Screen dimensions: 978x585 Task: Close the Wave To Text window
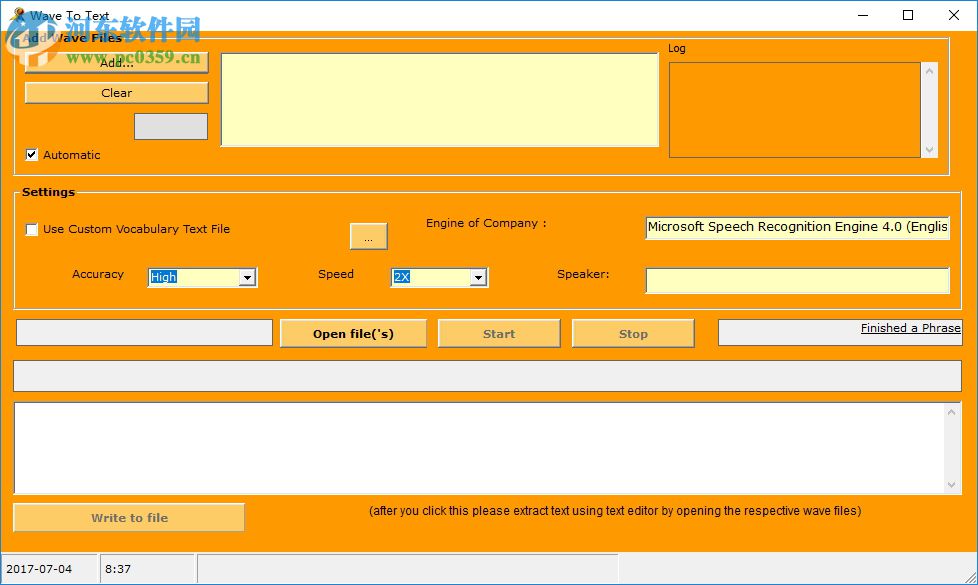954,15
